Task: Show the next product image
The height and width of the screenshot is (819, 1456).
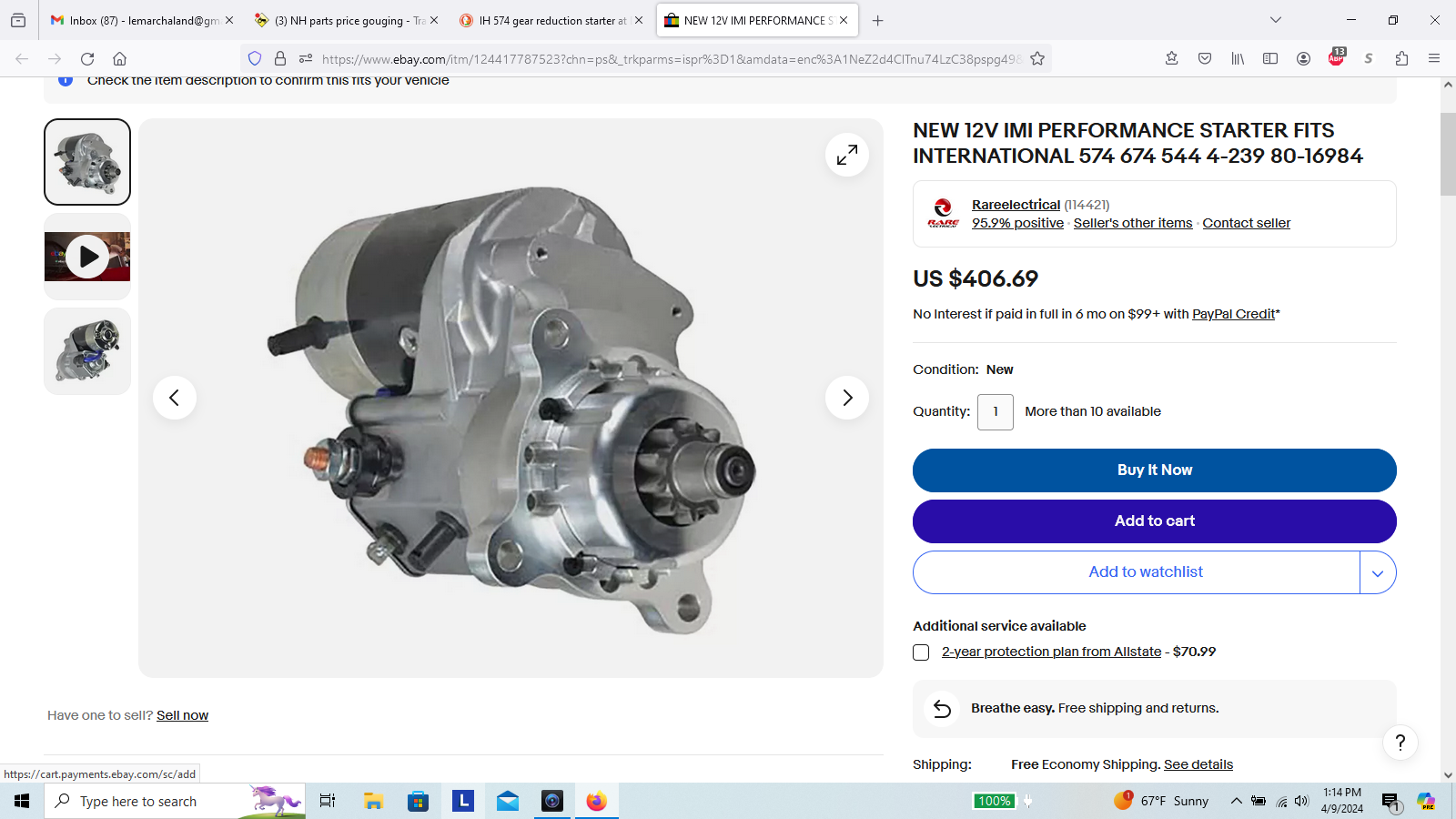Action: coord(846,398)
